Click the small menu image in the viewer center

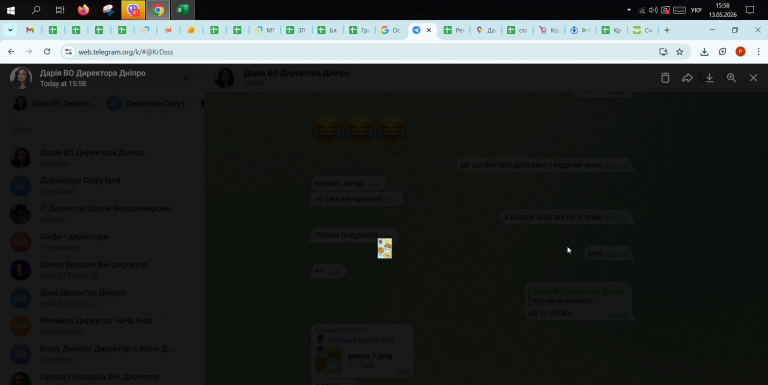[x=384, y=248]
